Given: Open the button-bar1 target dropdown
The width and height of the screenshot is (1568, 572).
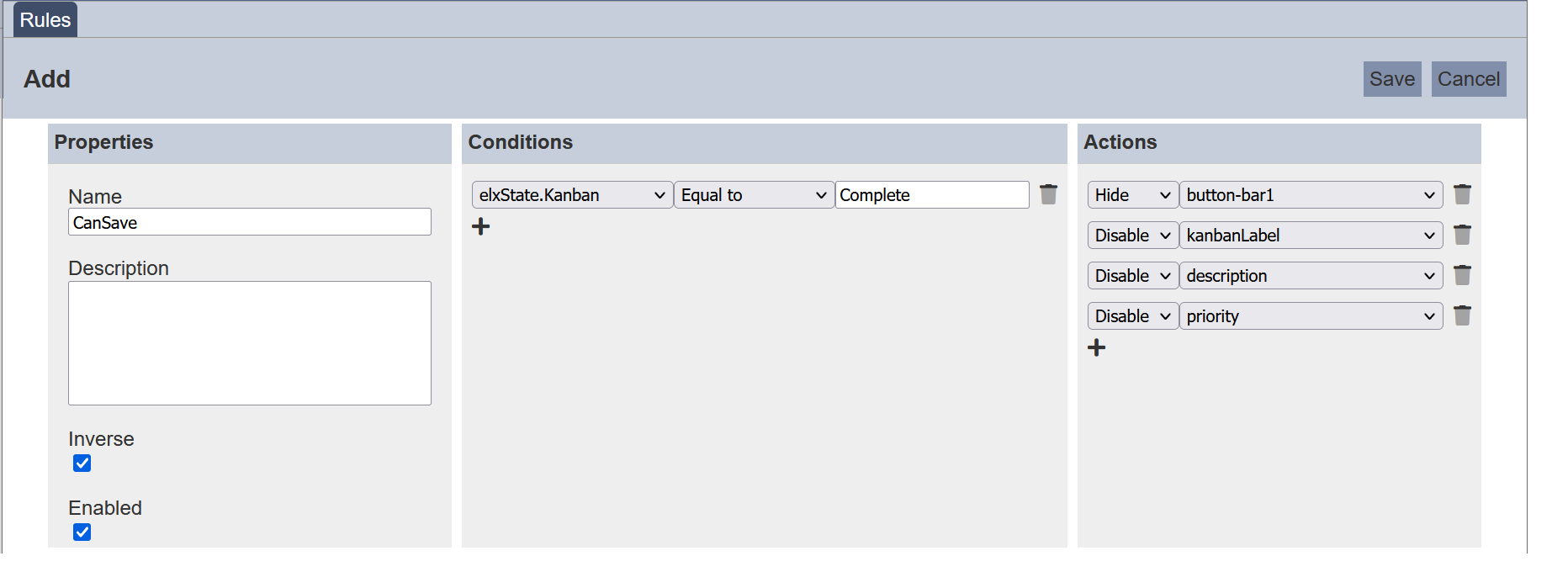Looking at the screenshot, I should pos(1310,195).
